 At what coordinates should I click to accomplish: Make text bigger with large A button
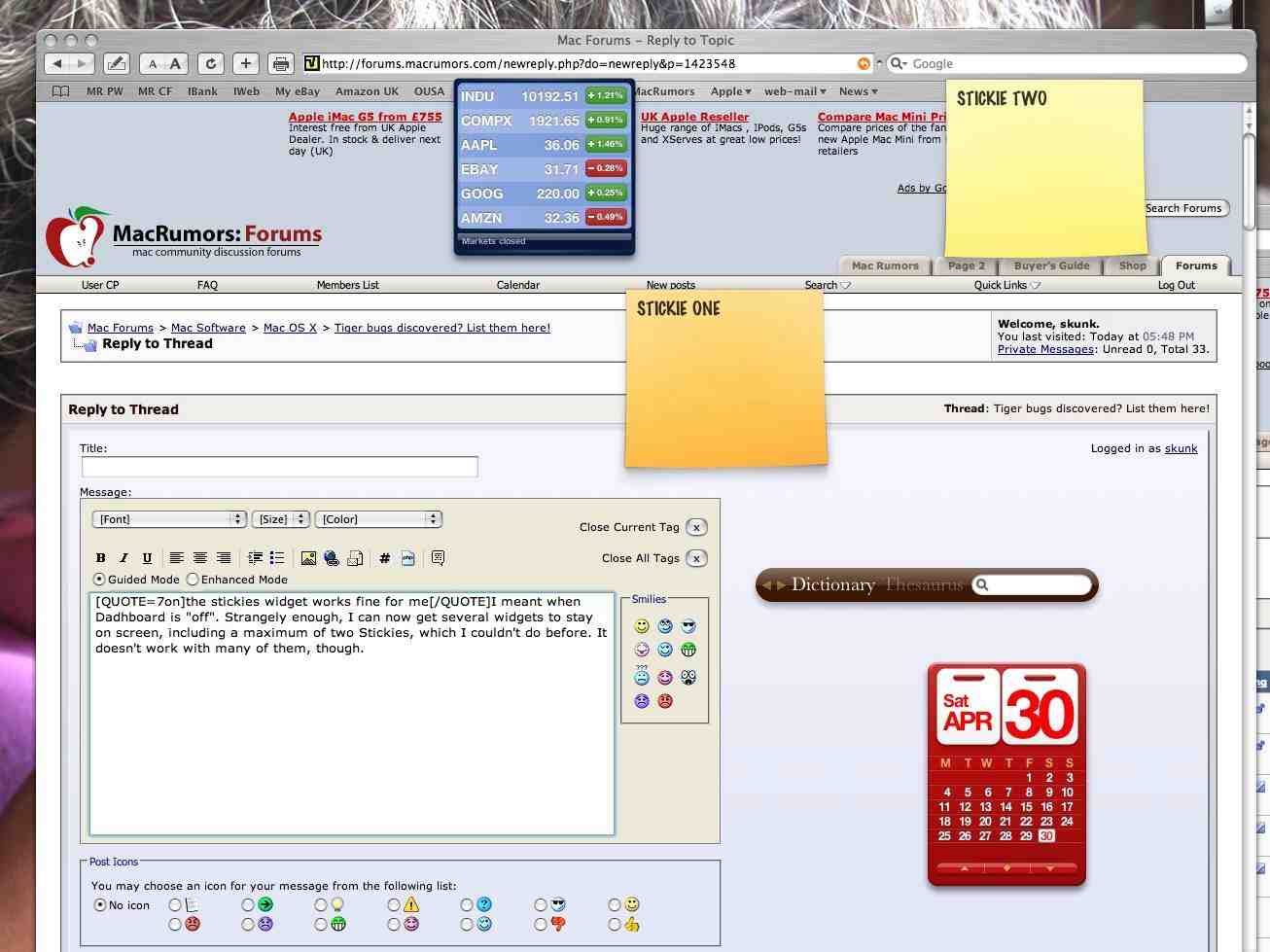pos(176,64)
